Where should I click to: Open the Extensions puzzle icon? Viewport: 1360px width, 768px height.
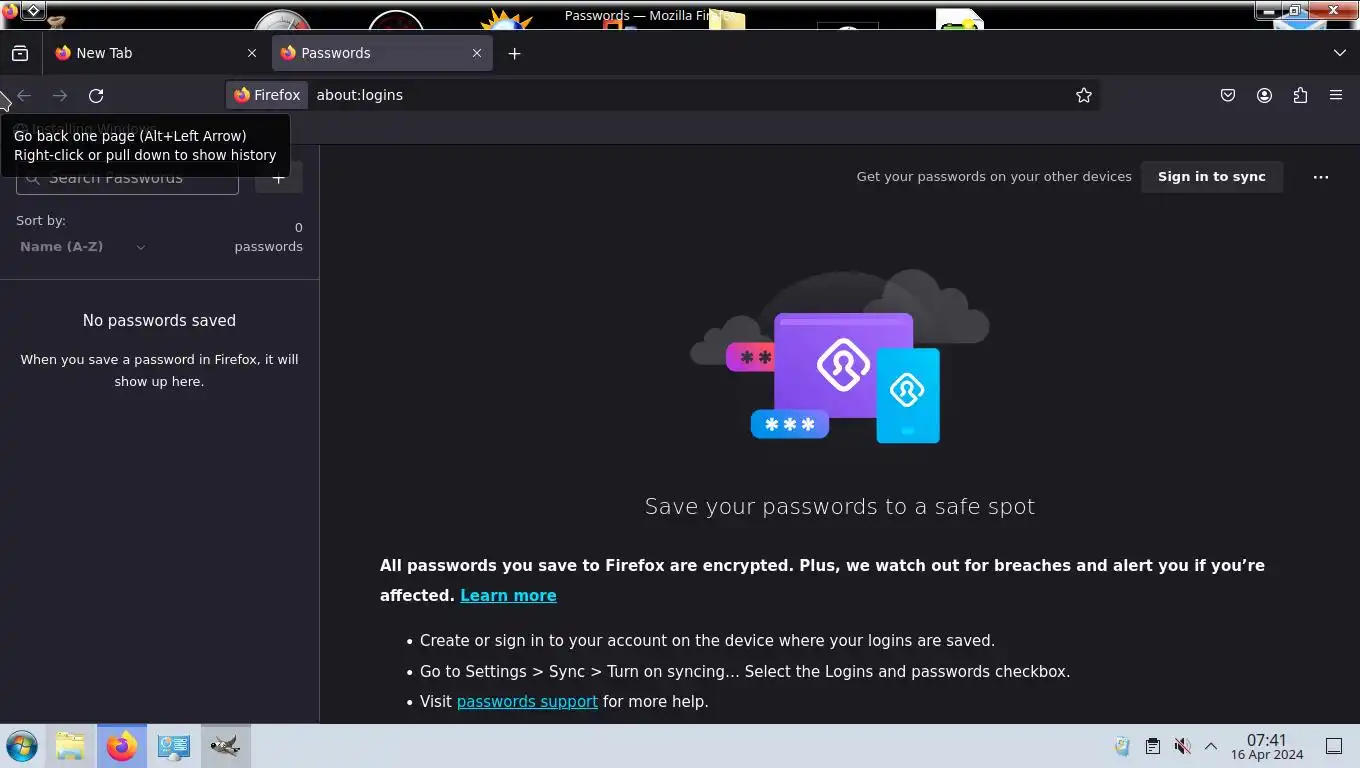point(1300,95)
